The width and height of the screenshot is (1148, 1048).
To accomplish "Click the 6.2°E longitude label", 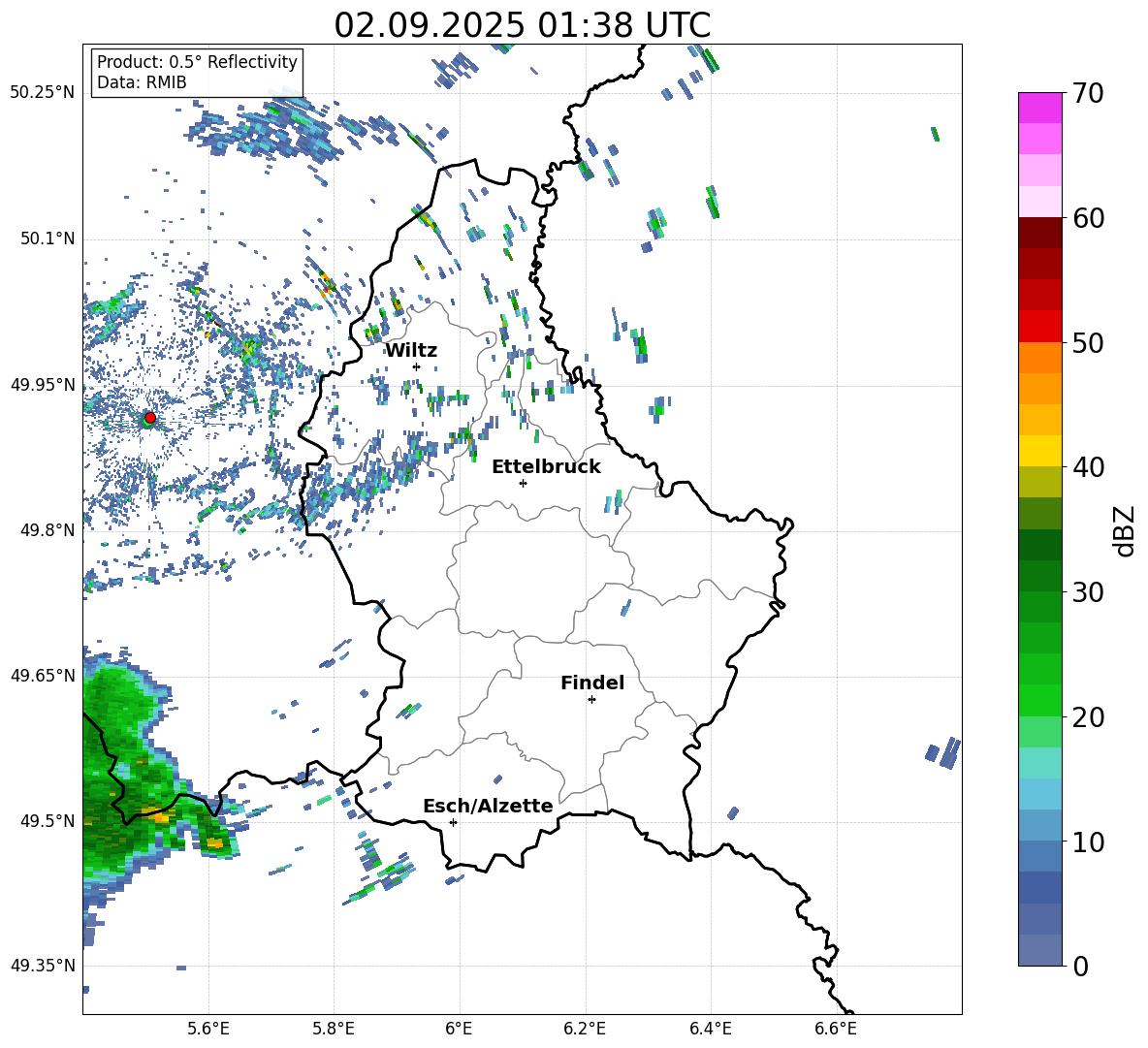I will pos(585,1029).
